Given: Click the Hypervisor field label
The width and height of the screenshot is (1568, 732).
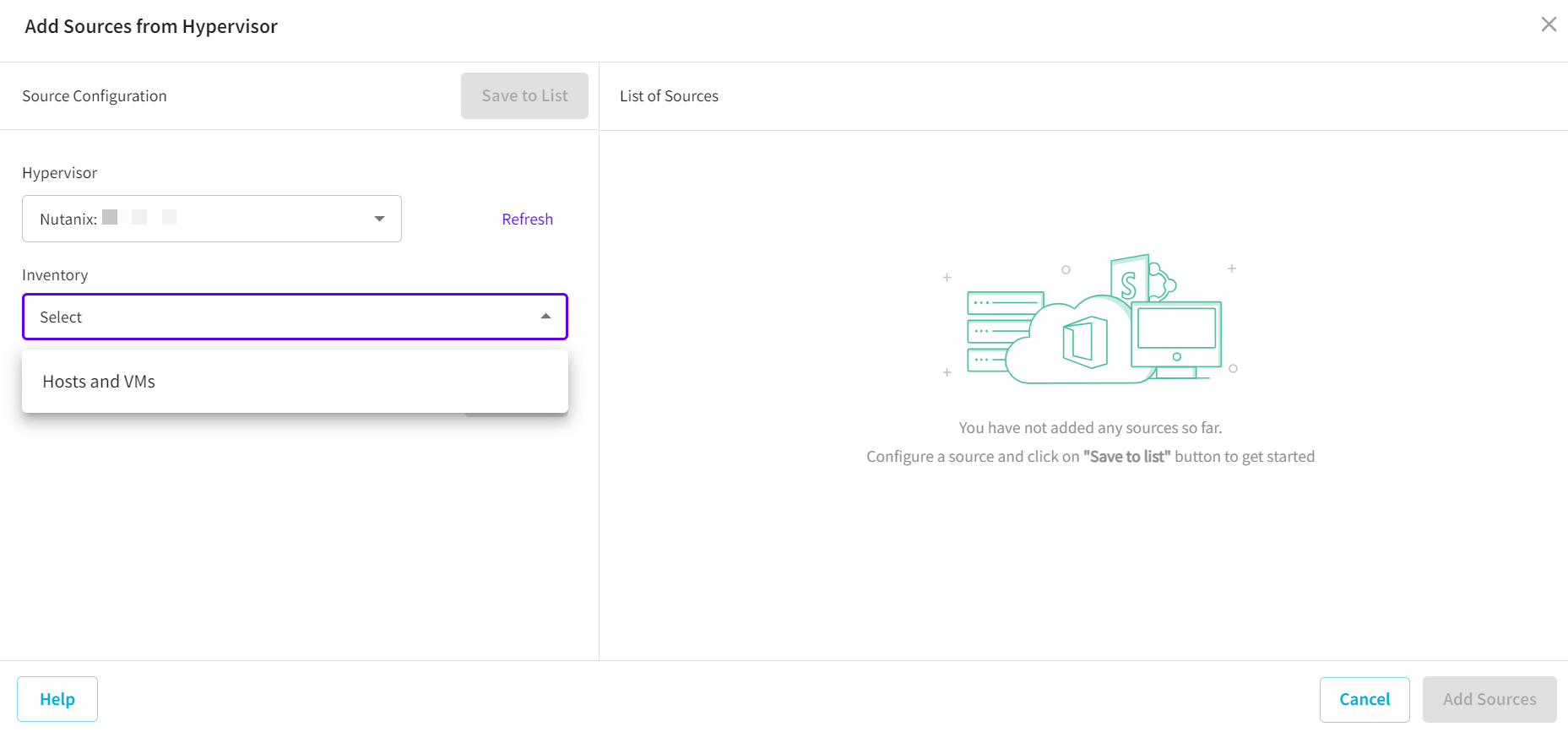Looking at the screenshot, I should (x=59, y=173).
